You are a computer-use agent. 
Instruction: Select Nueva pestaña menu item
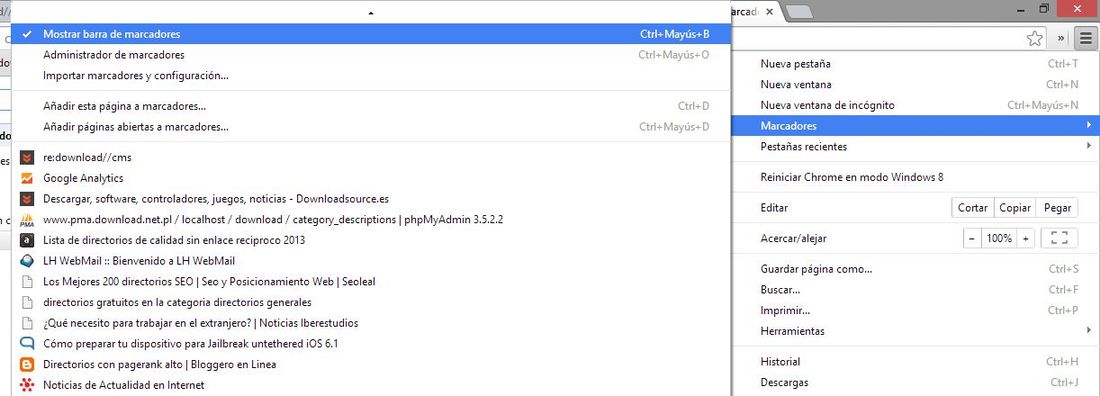click(915, 64)
